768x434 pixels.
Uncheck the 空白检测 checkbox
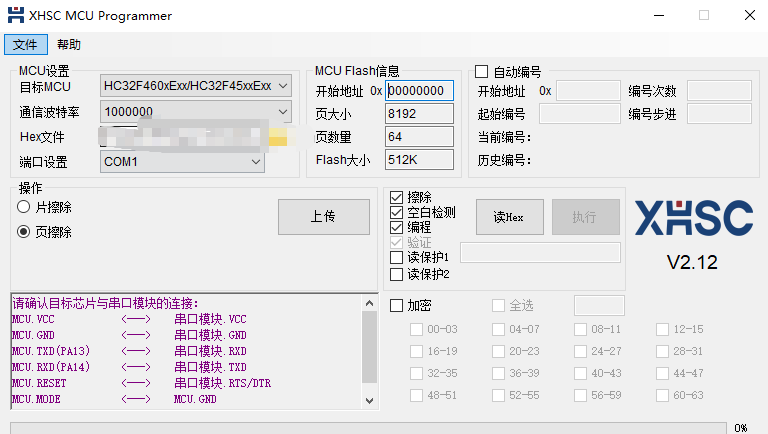click(396, 212)
